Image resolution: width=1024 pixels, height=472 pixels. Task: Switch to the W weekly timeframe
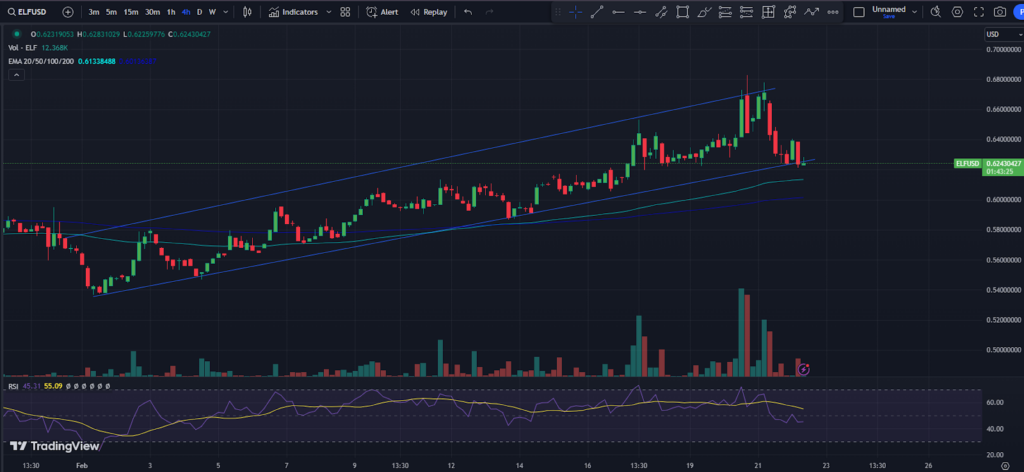[x=212, y=12]
